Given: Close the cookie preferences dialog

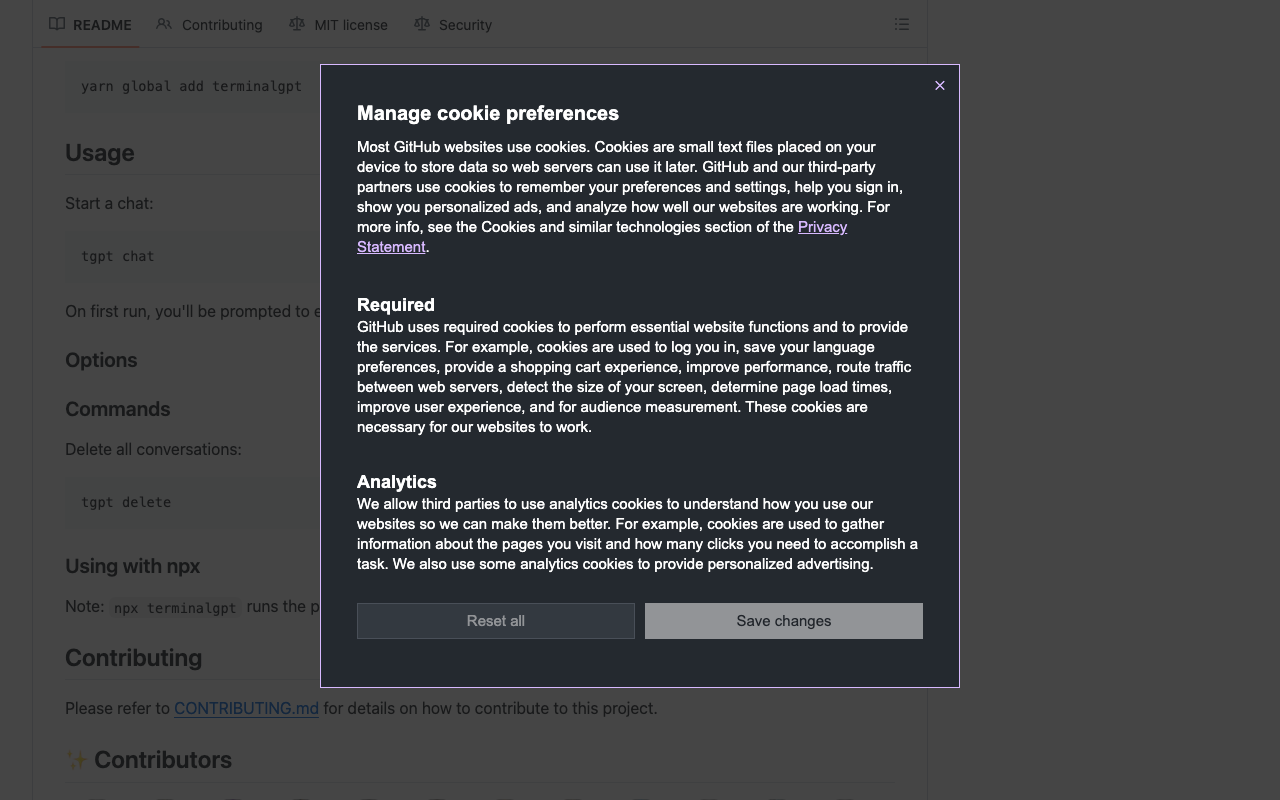Looking at the screenshot, I should [939, 85].
